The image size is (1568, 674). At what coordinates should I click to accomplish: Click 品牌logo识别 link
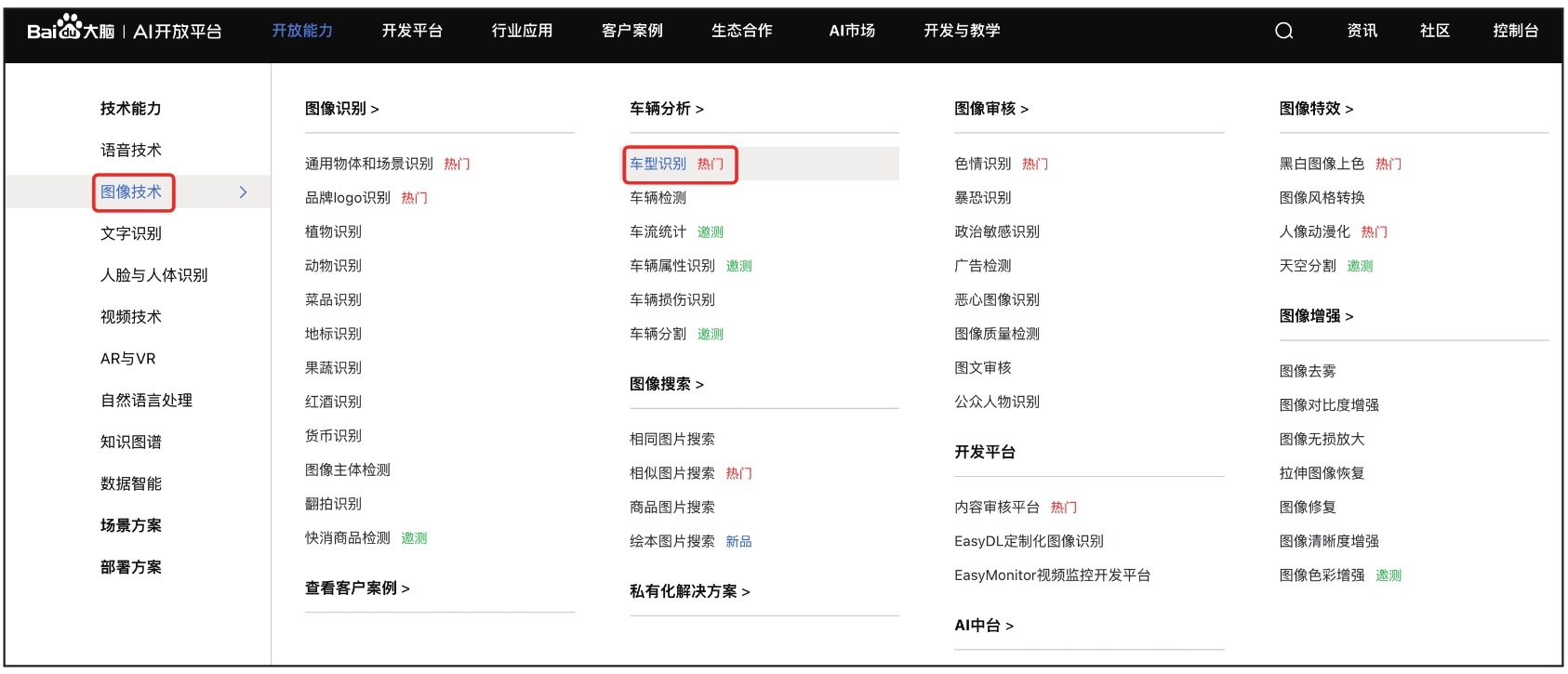click(x=348, y=198)
